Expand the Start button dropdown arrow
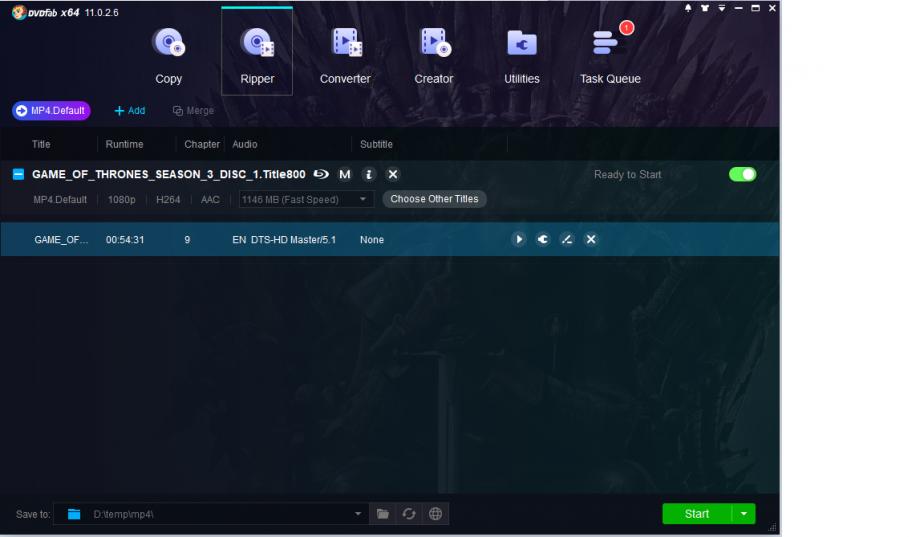The height and width of the screenshot is (537, 924). click(744, 514)
